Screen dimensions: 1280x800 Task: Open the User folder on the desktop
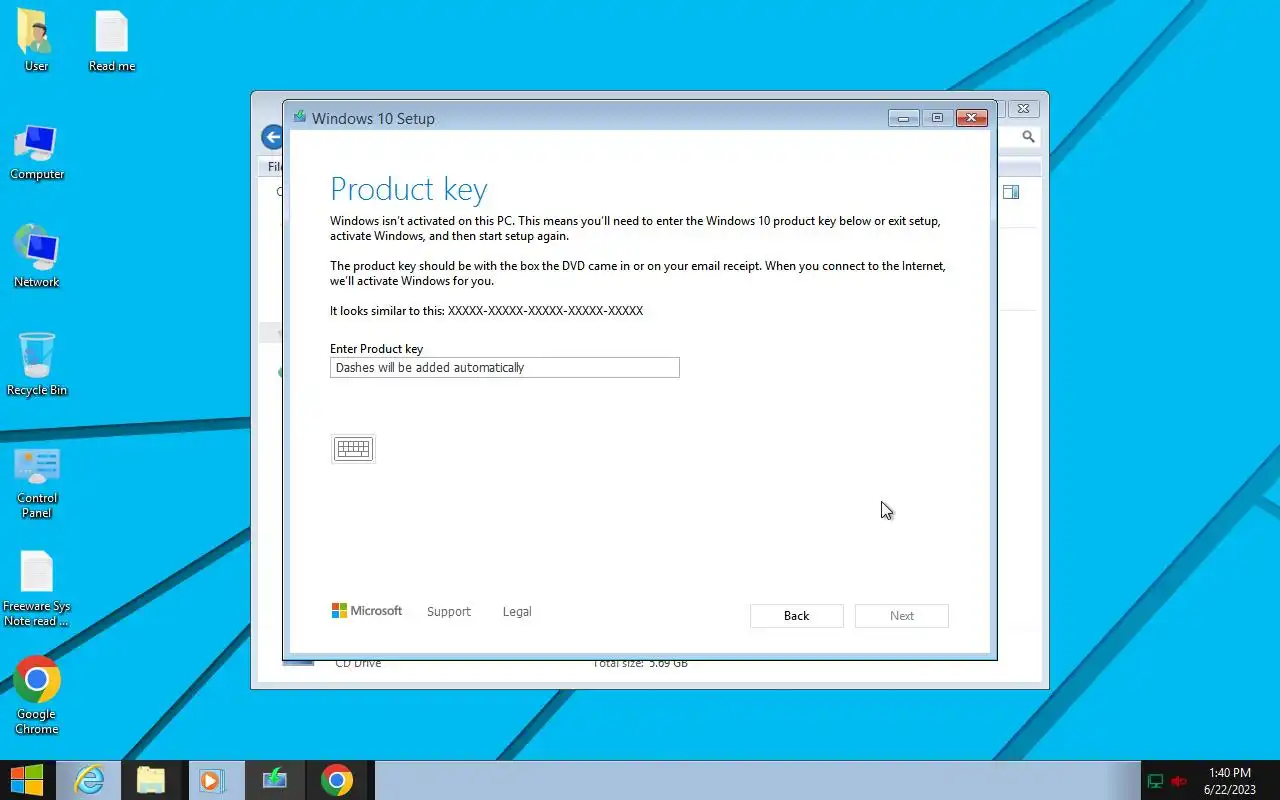(x=36, y=41)
